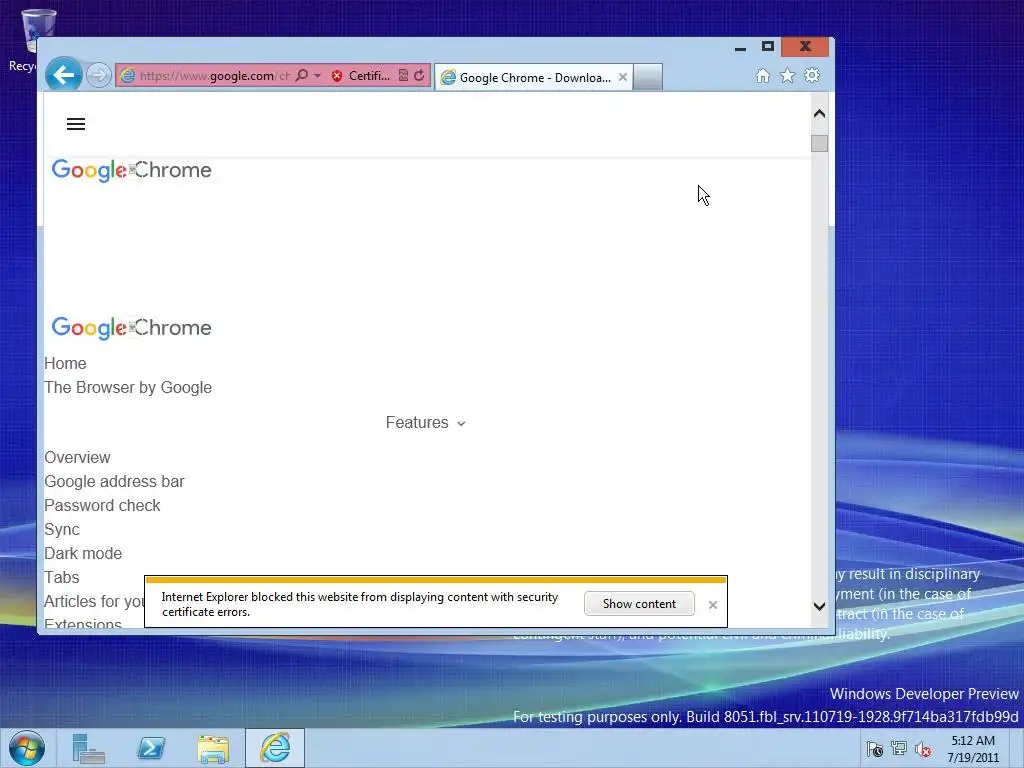Image resolution: width=1024 pixels, height=768 pixels.
Task: View the Certificate error security report
Action: point(360,76)
